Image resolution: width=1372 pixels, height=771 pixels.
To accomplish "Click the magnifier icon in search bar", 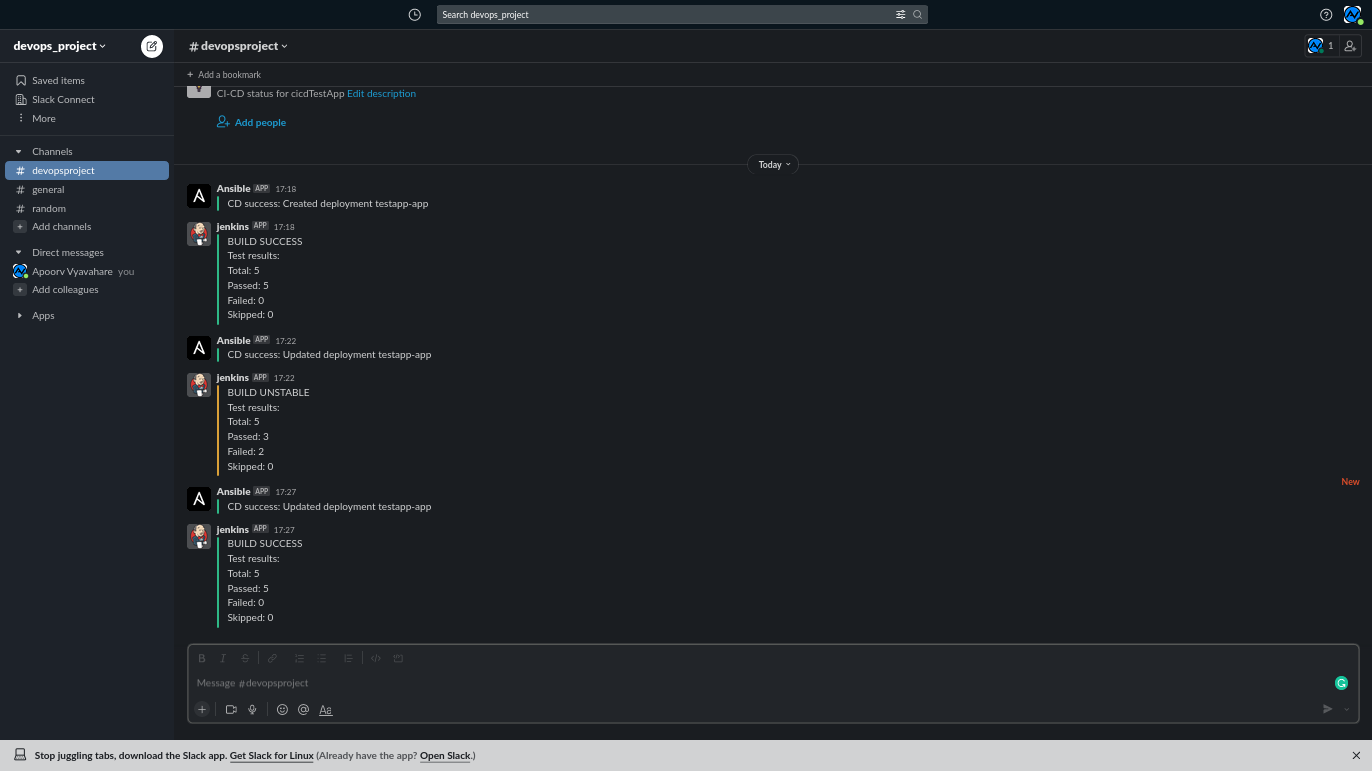I will pos(918,14).
